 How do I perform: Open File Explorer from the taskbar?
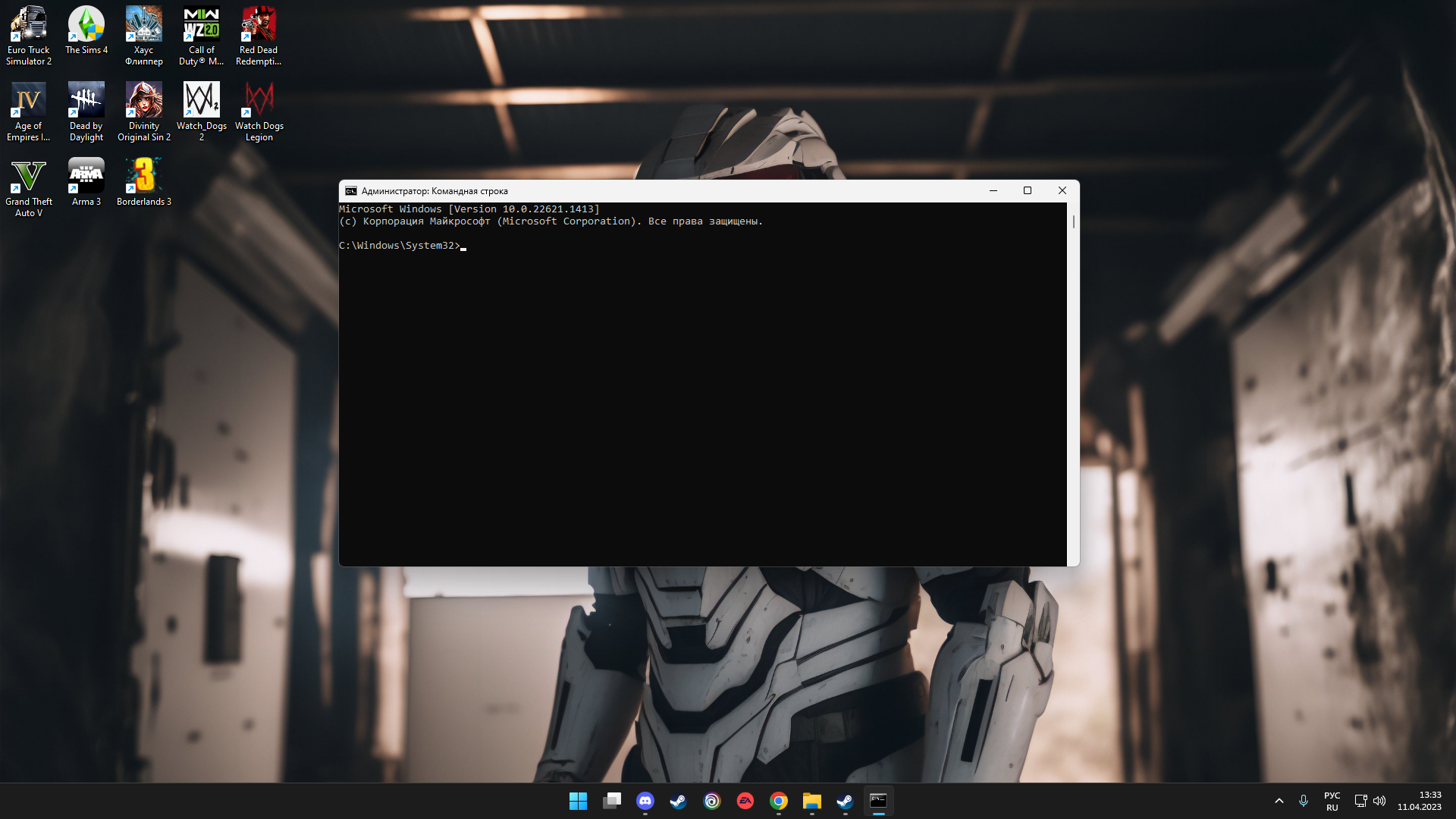(x=812, y=801)
